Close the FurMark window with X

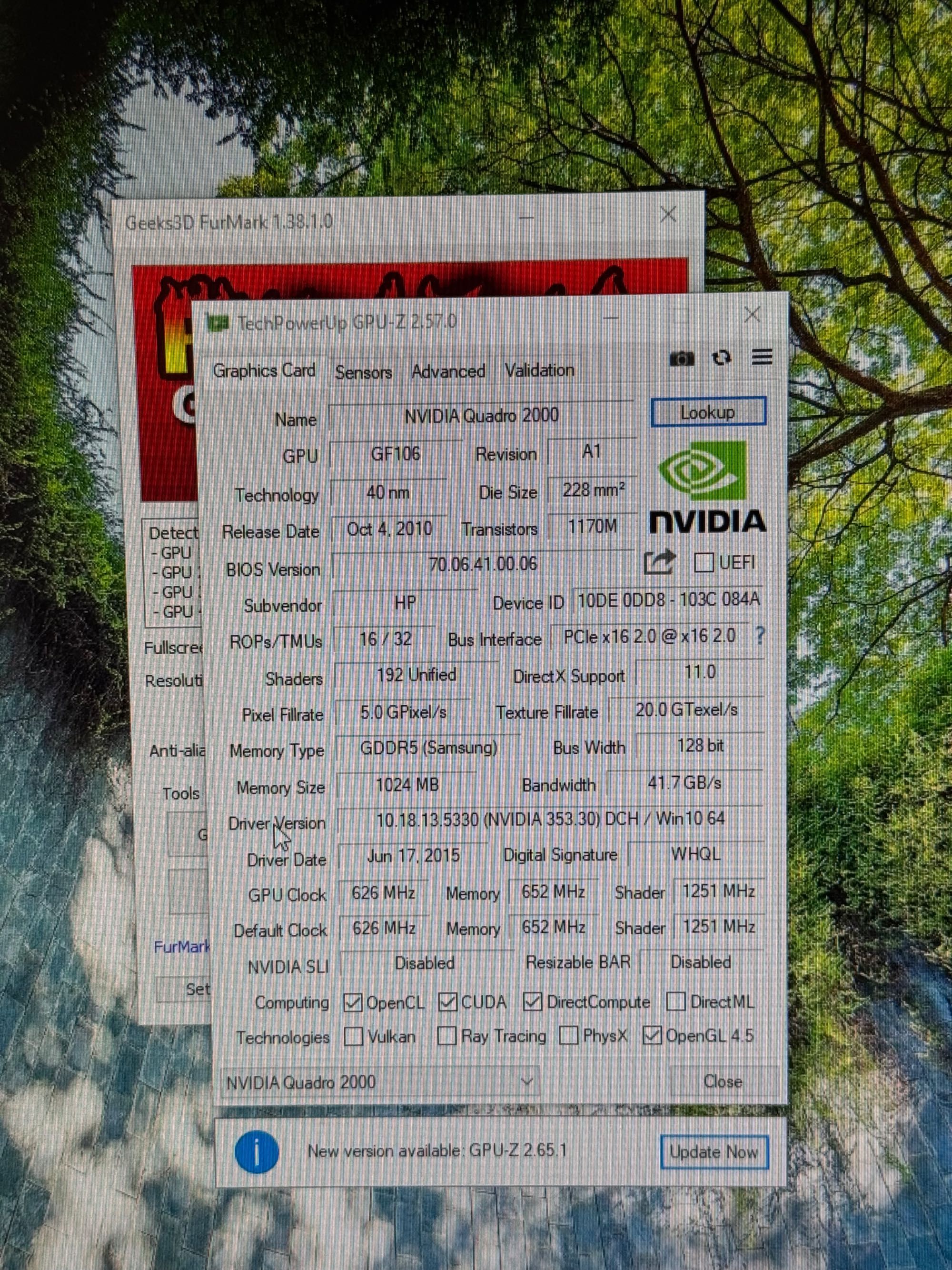point(668,215)
